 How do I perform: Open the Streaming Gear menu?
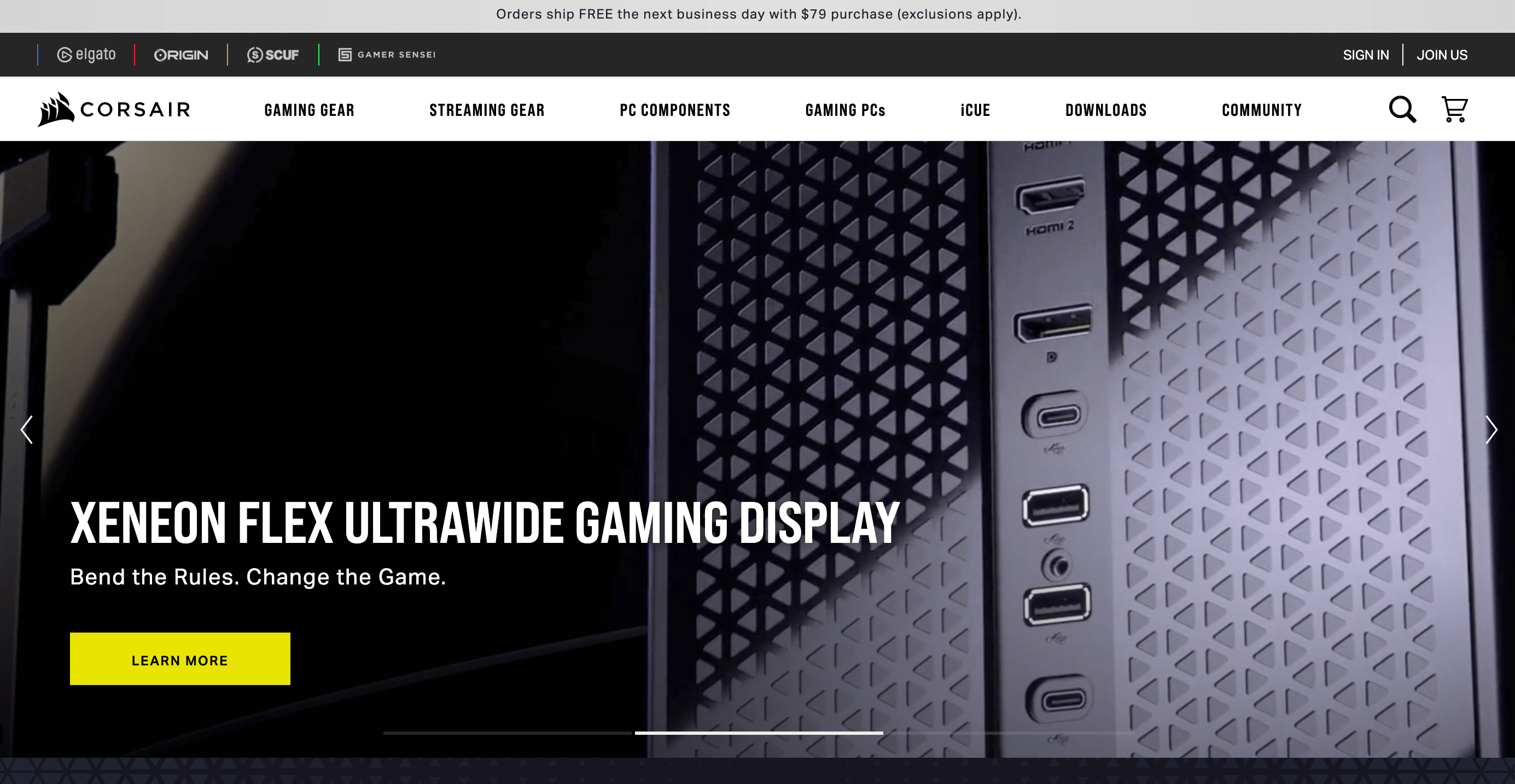click(487, 110)
